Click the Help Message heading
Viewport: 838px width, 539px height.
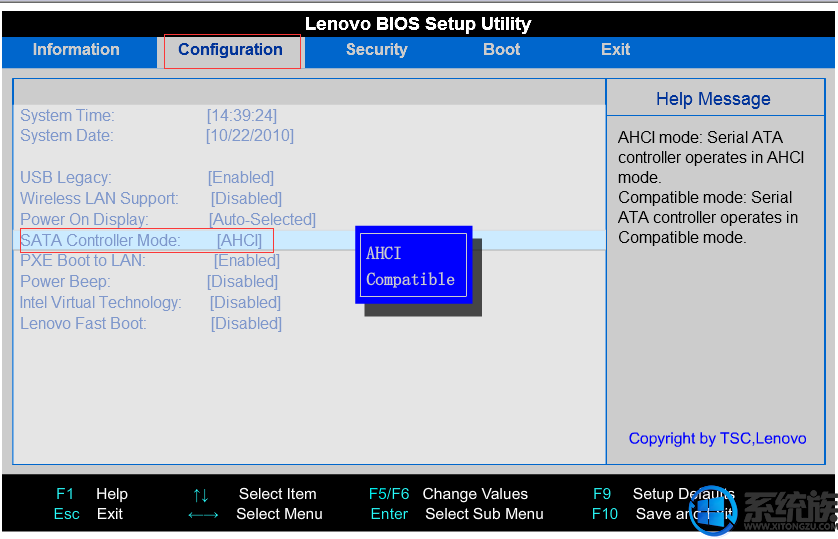click(x=713, y=99)
